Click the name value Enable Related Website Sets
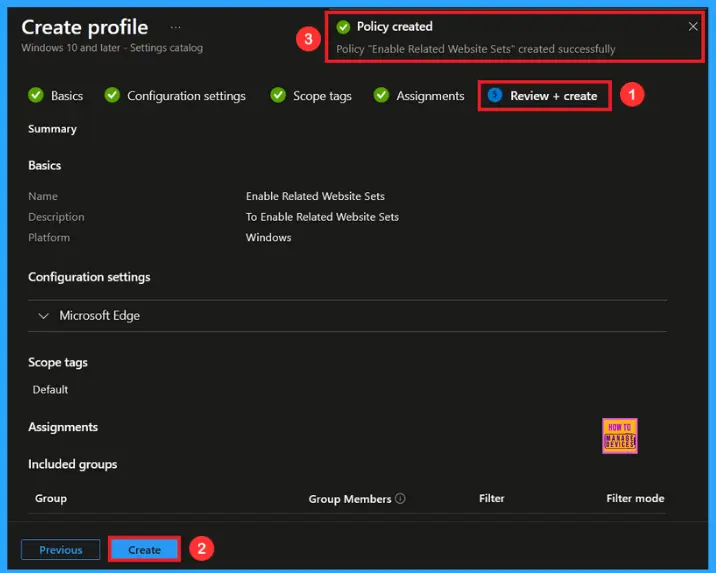The image size is (716, 573). (x=315, y=196)
